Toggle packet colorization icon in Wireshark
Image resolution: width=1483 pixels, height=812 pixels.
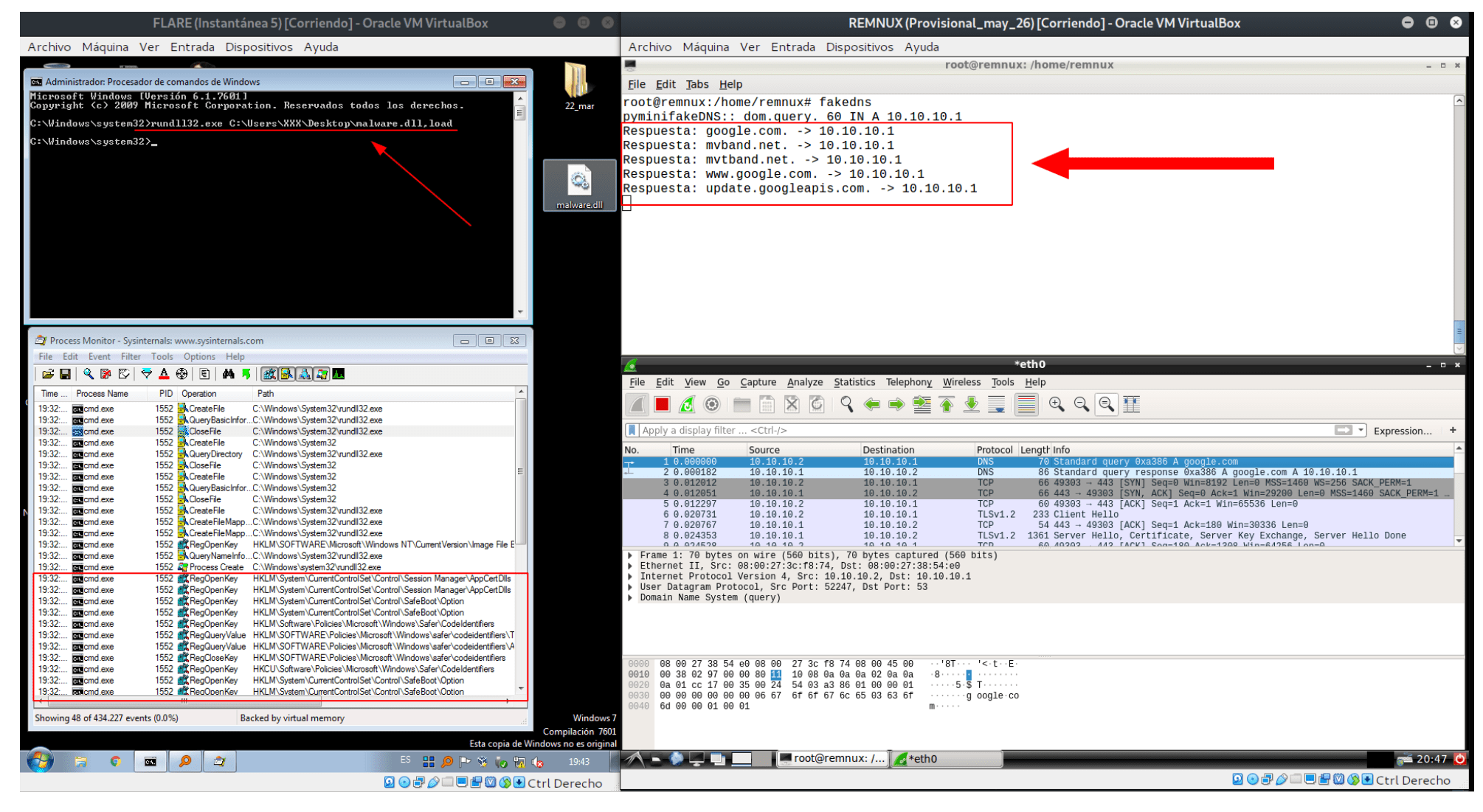pyautogui.click(x=1026, y=405)
